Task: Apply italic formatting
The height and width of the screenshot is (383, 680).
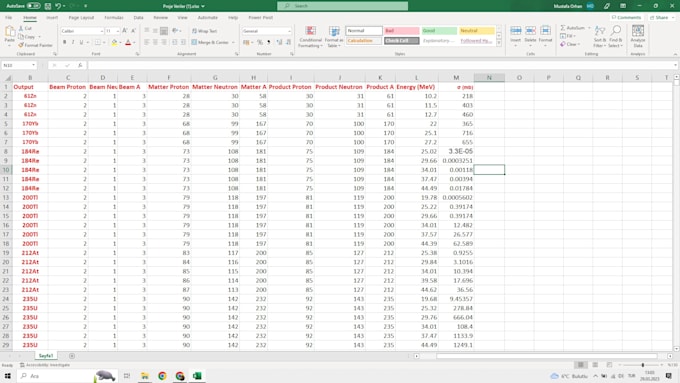Action: pos(73,43)
